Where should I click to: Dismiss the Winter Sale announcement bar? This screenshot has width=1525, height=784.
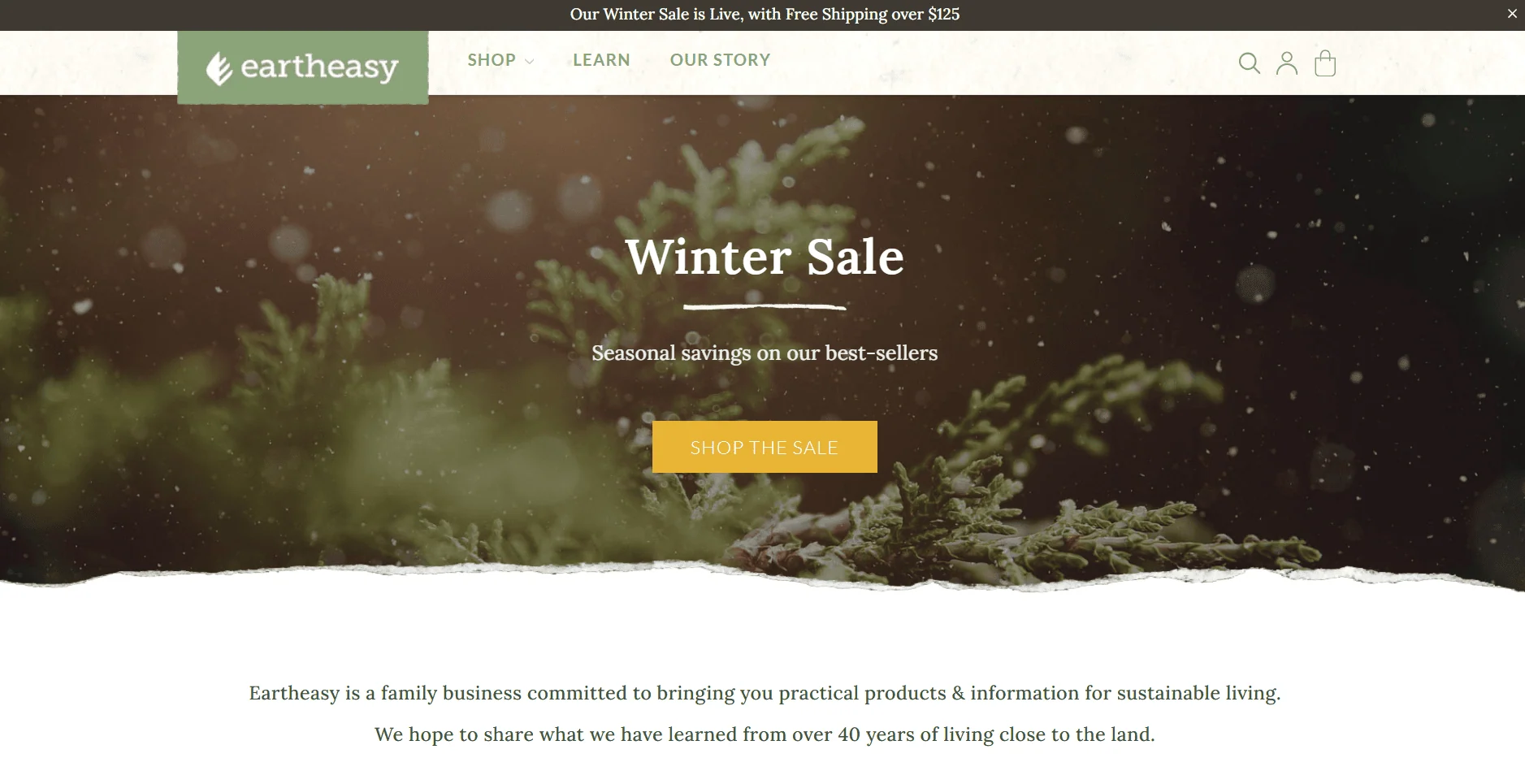point(1512,14)
